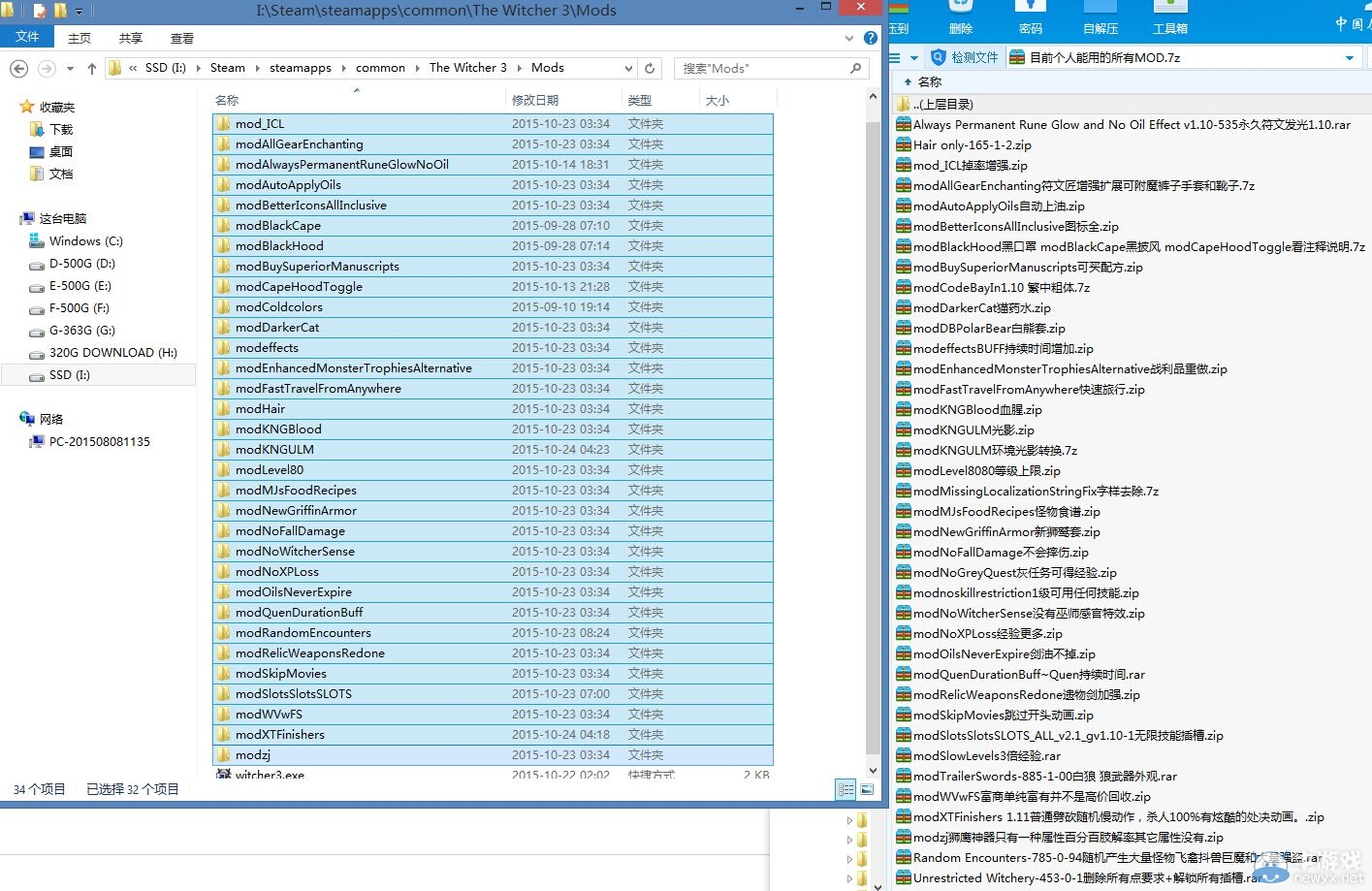Select Documents (文档) in navigation pane
Viewport: 1372px width, 891px height.
52,174
